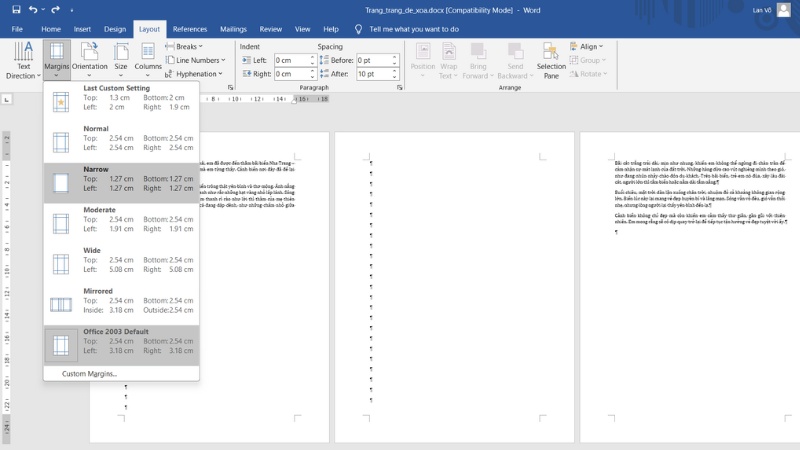Viewport: 800px width, 450px height.
Task: Switch to the References tab
Action: tap(190, 29)
